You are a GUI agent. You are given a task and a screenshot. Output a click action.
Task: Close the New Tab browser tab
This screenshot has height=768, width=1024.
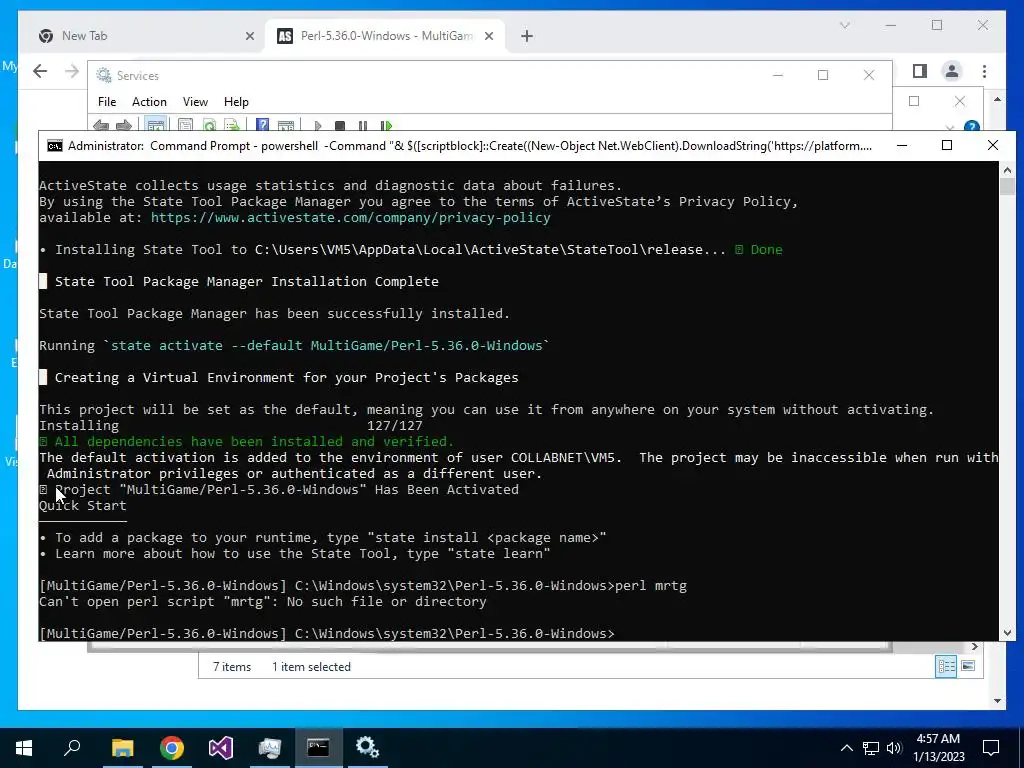(x=249, y=37)
